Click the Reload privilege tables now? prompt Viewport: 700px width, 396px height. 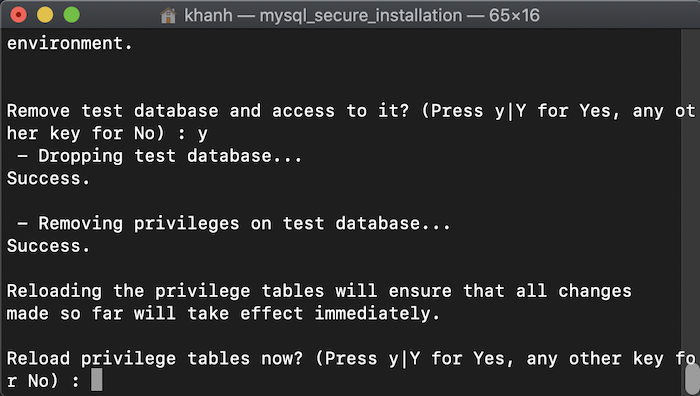tap(155, 358)
